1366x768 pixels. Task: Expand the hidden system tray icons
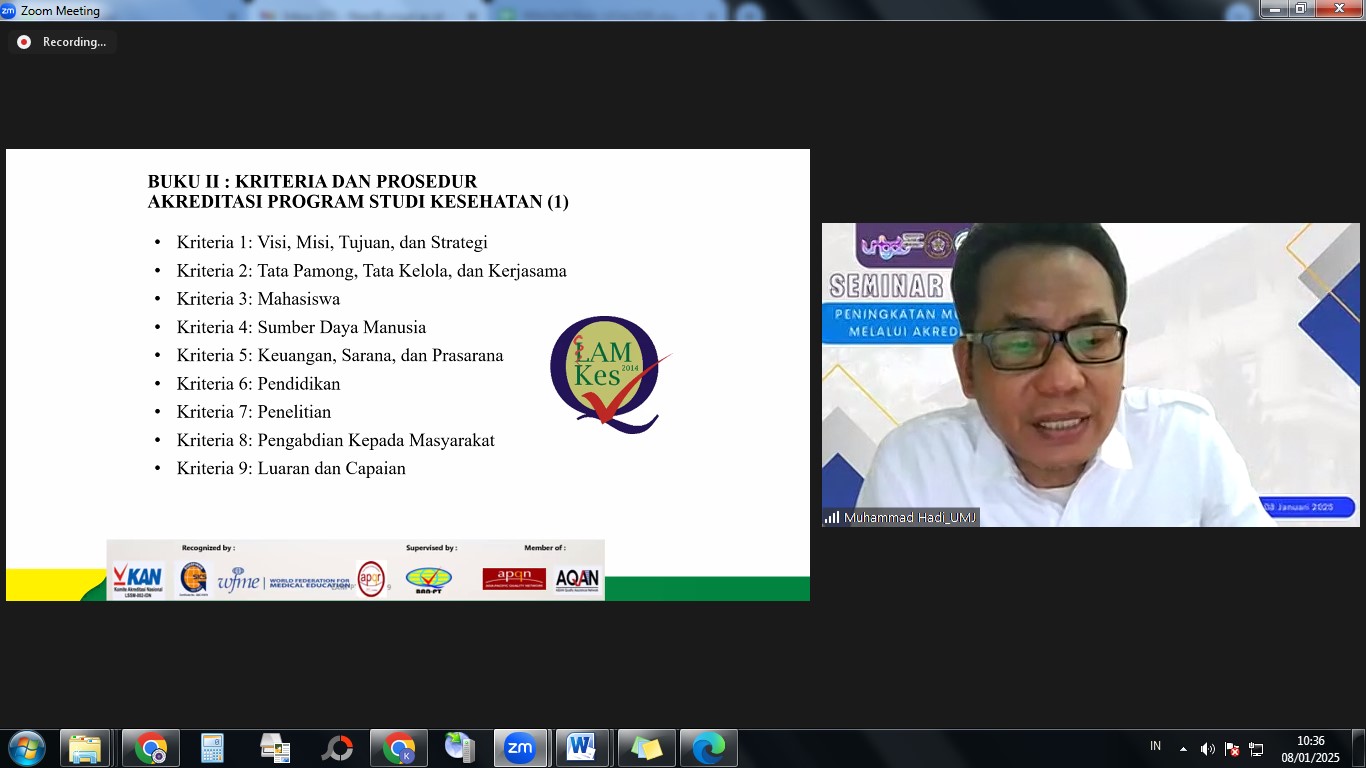(1183, 749)
